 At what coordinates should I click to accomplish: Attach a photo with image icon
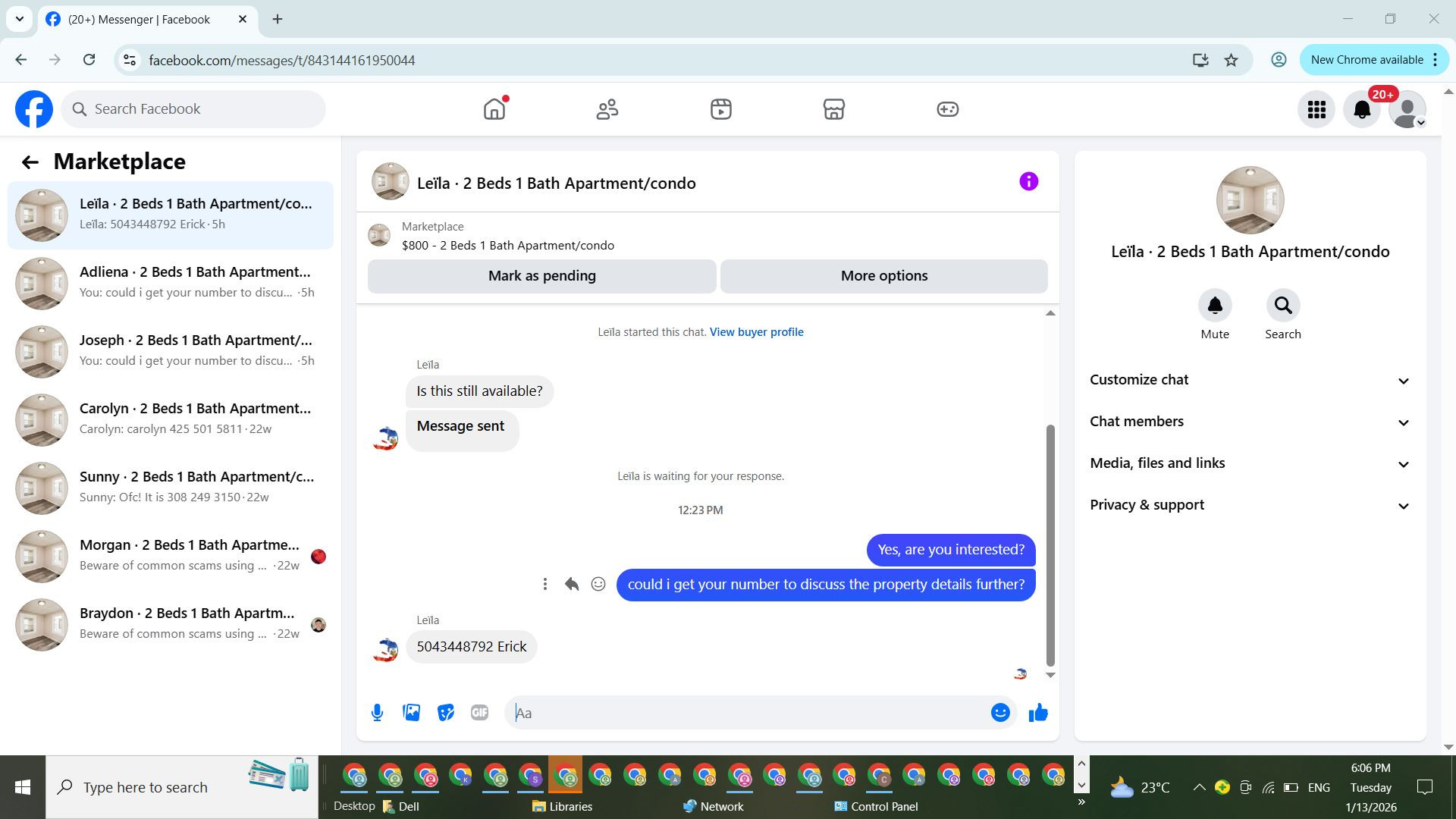pos(411,713)
